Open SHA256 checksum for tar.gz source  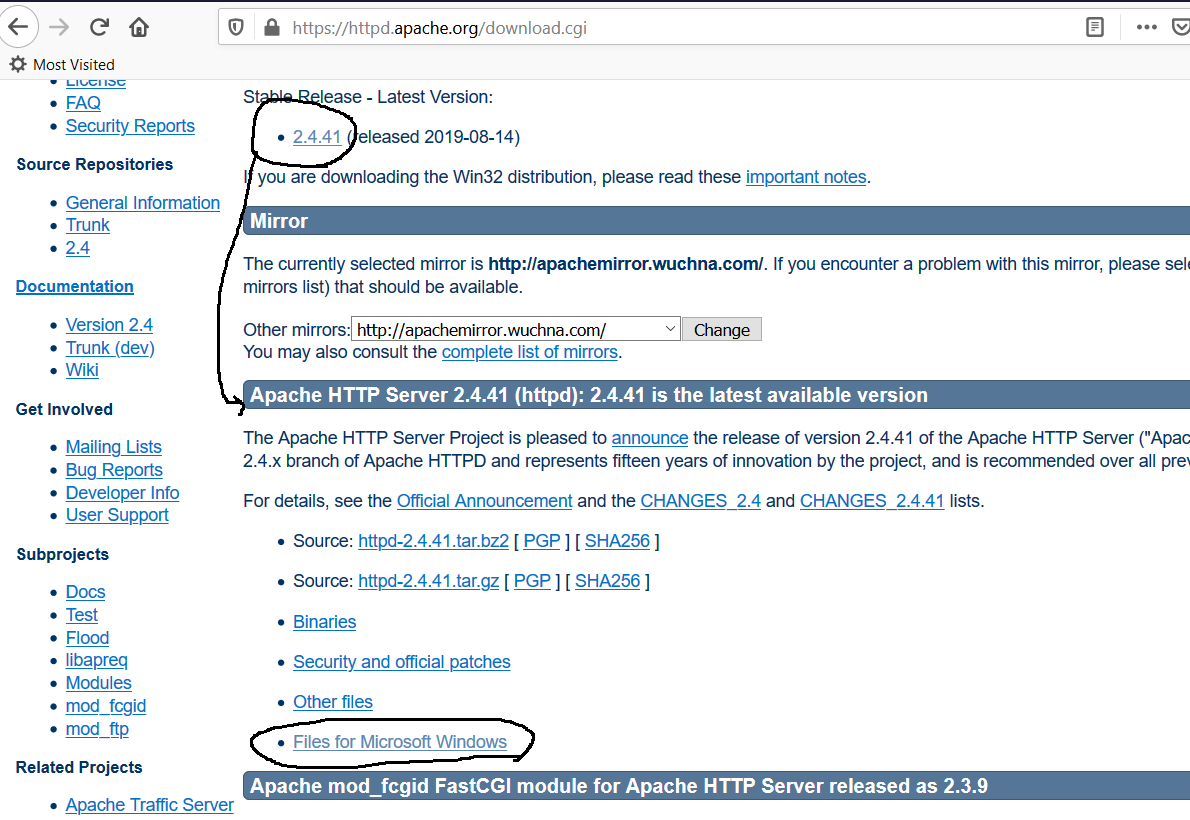[607, 582]
